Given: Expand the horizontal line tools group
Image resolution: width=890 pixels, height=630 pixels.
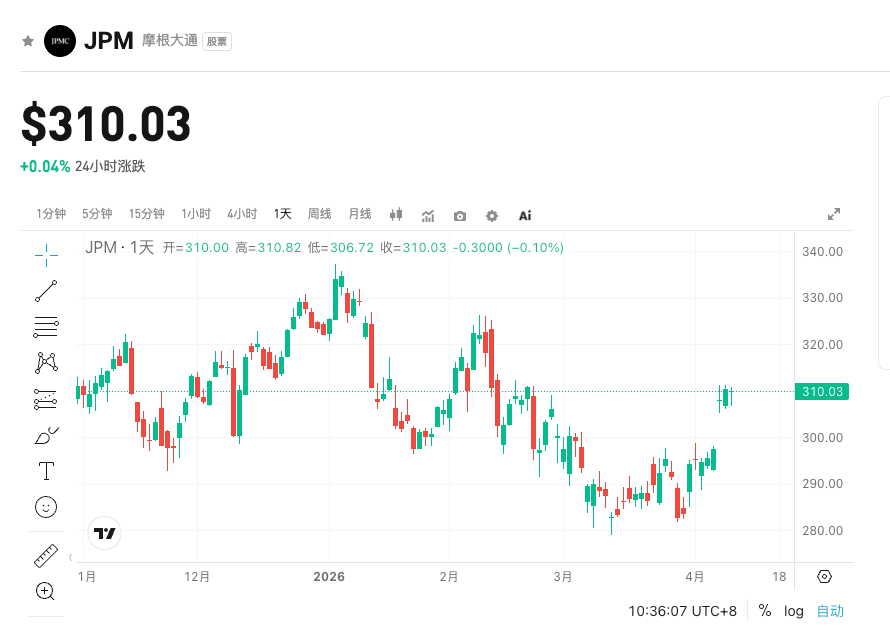Looking at the screenshot, I should click(44, 327).
